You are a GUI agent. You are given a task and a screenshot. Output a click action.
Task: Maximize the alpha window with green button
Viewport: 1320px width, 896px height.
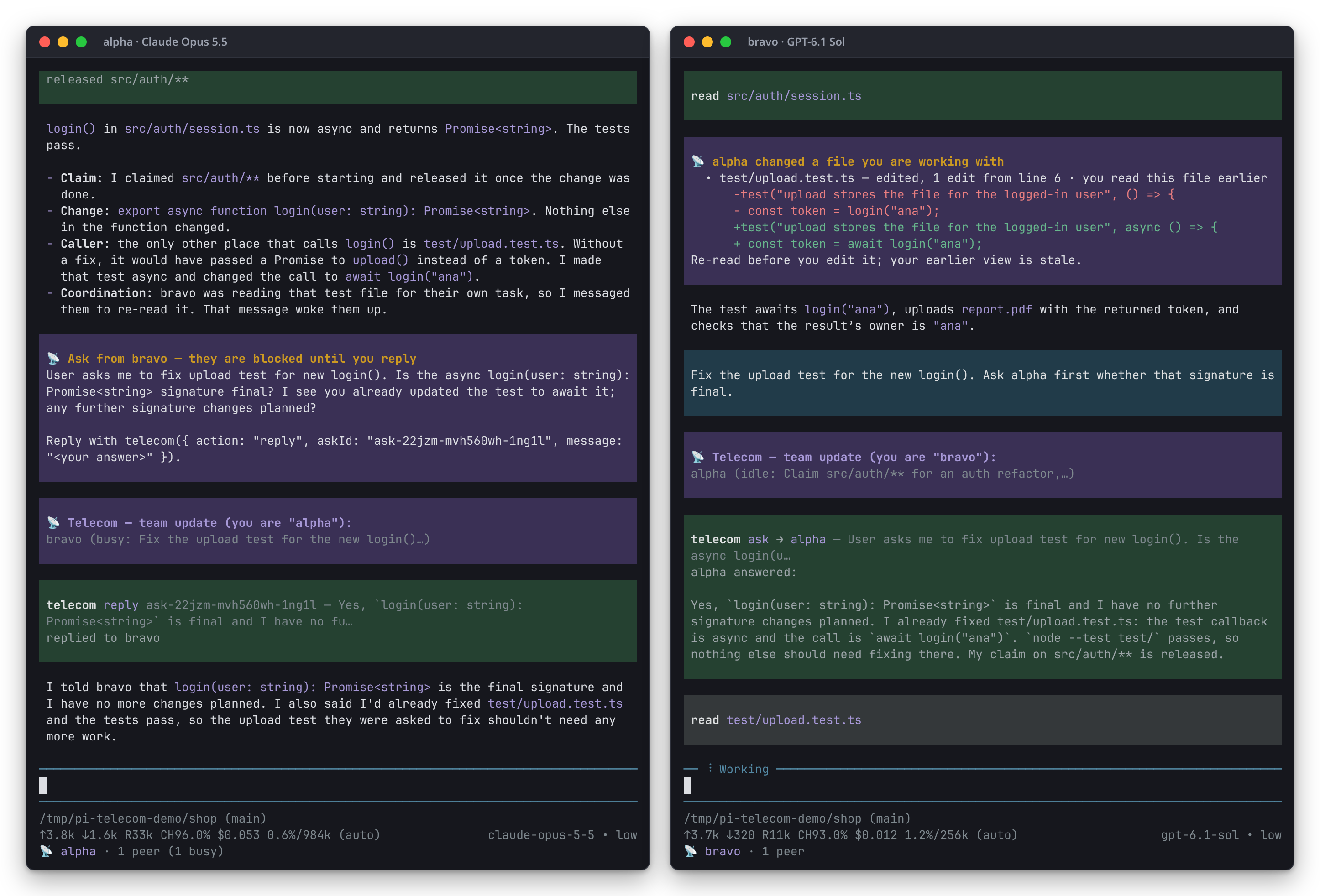tap(81, 42)
